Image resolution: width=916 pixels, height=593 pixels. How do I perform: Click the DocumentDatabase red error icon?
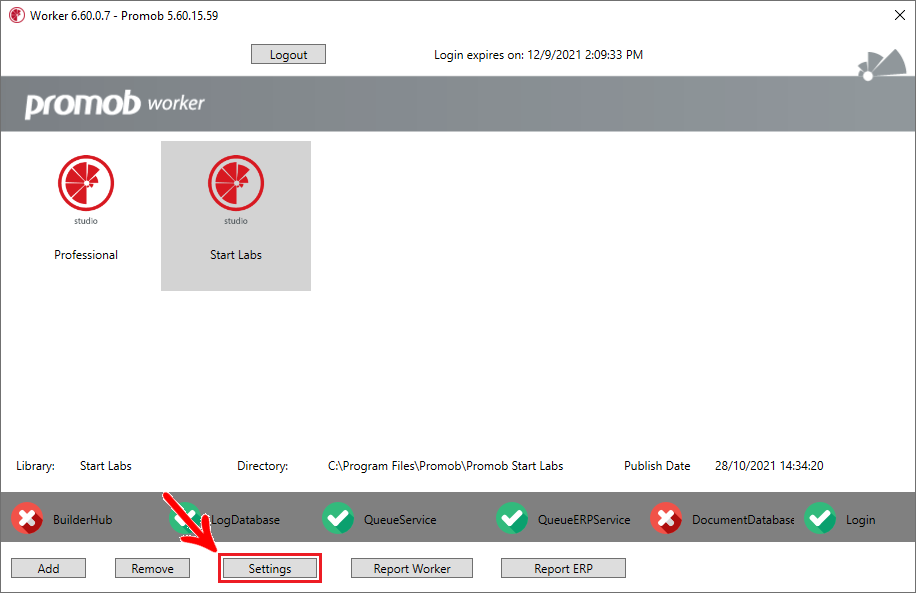tap(666, 519)
